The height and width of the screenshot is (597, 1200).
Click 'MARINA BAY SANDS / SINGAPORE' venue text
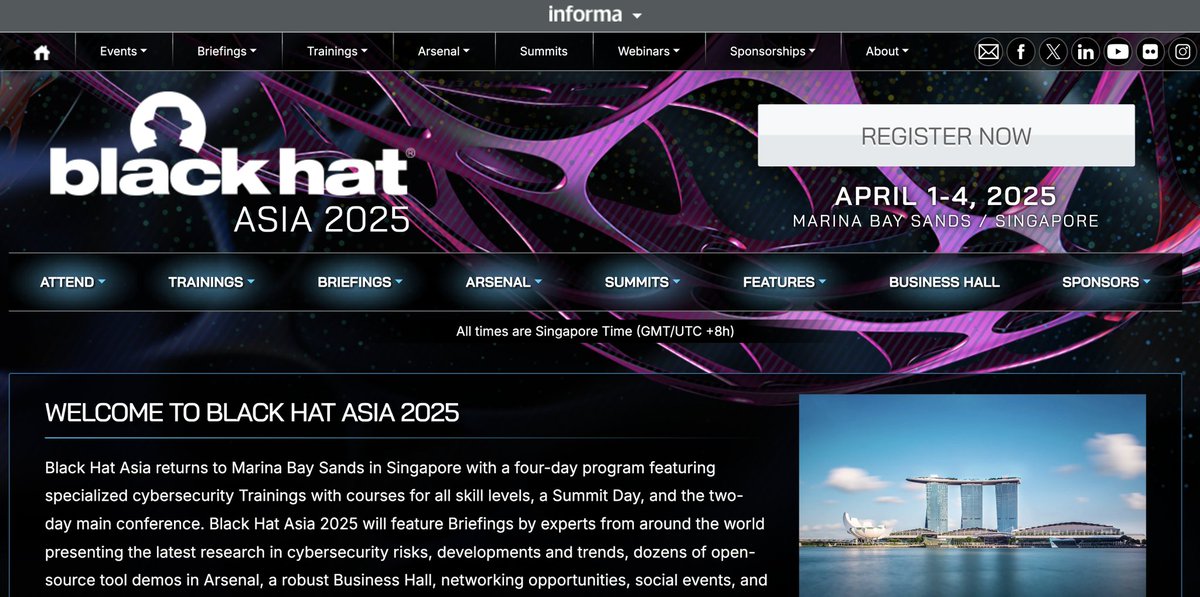point(946,221)
